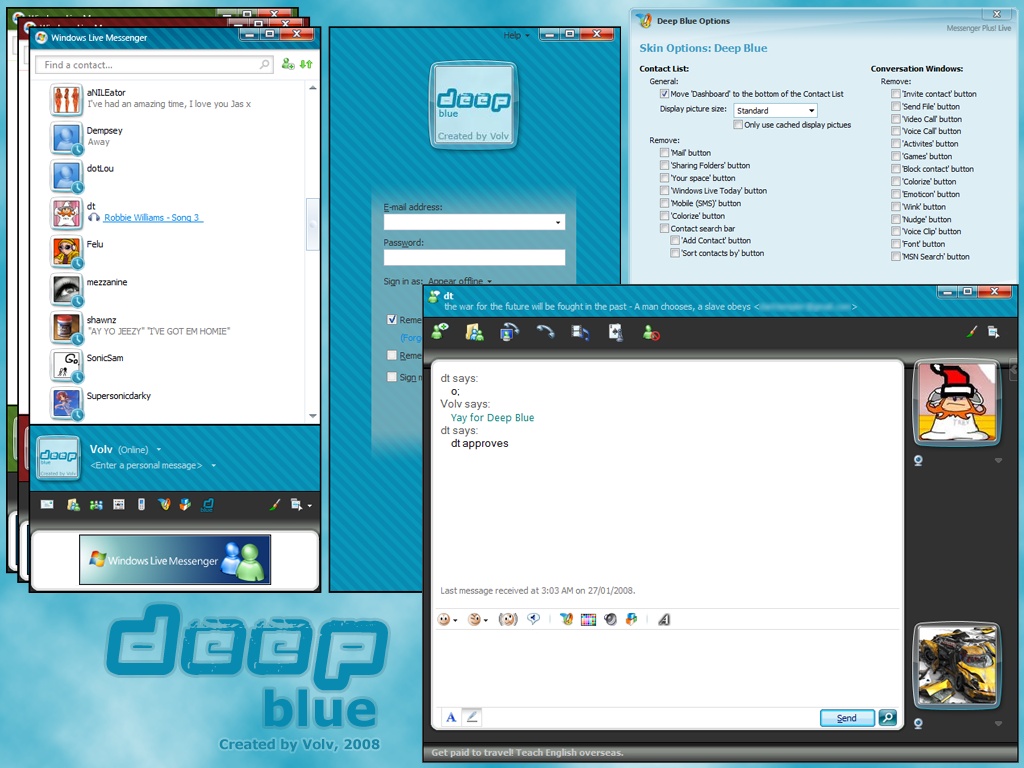Select the Supersonicdarky contact

tap(174, 402)
